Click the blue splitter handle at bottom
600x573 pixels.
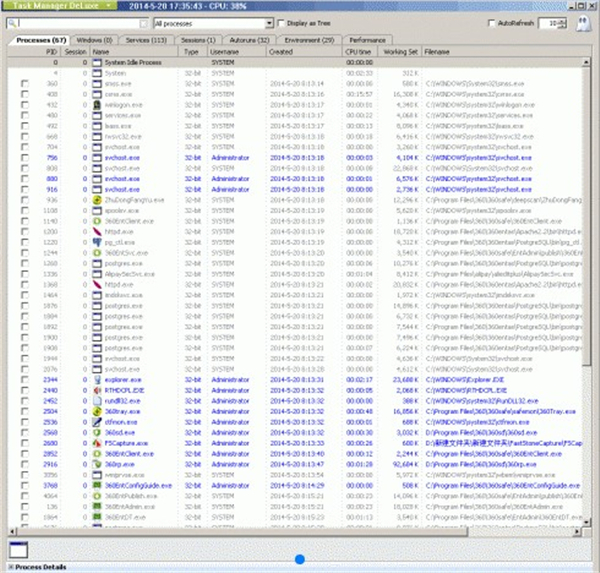pyautogui.click(x=299, y=557)
